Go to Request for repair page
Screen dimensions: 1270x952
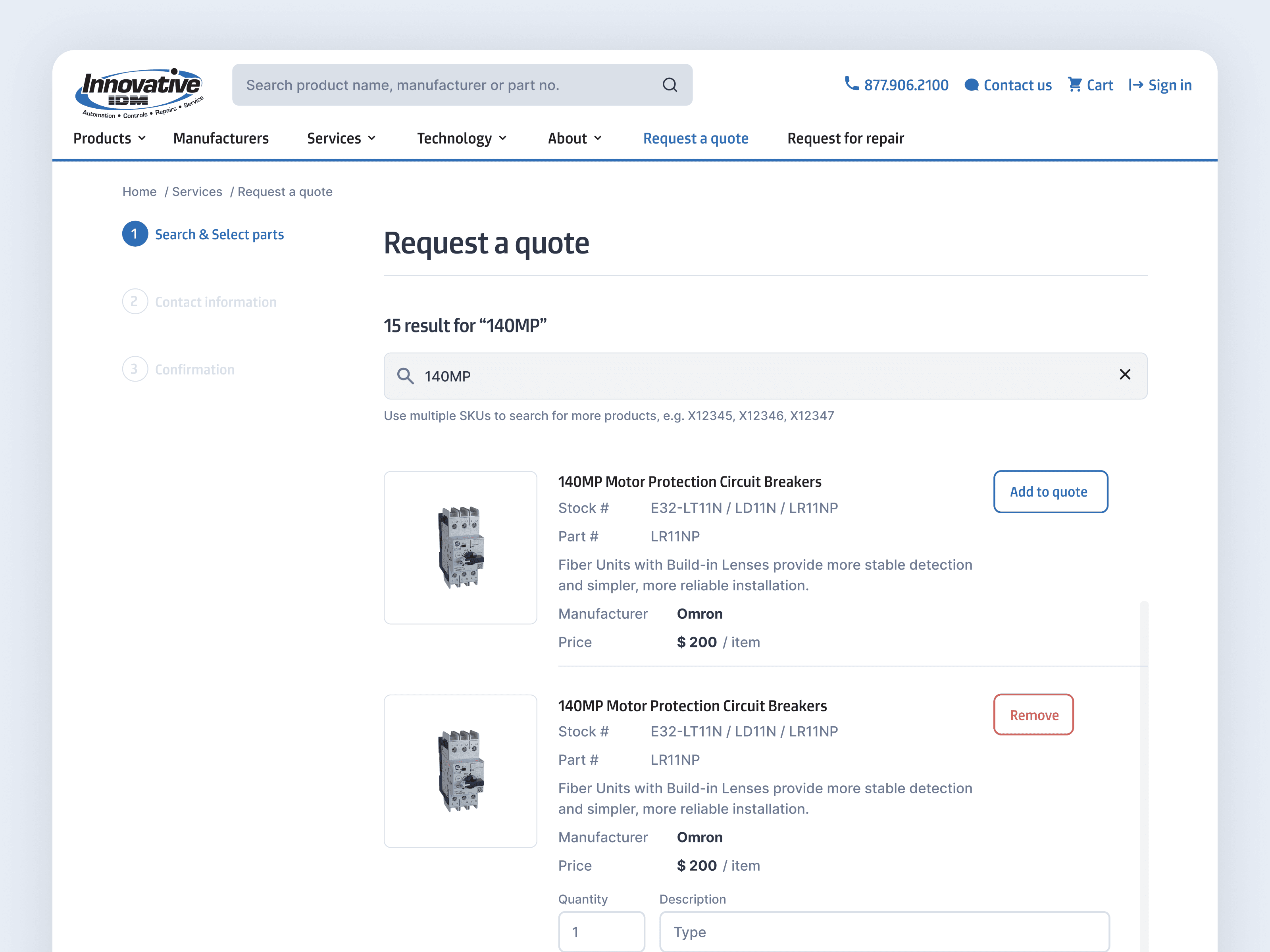click(845, 138)
